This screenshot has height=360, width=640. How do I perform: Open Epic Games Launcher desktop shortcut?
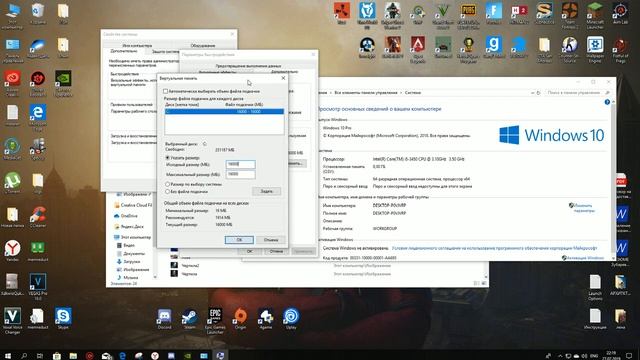(215, 321)
